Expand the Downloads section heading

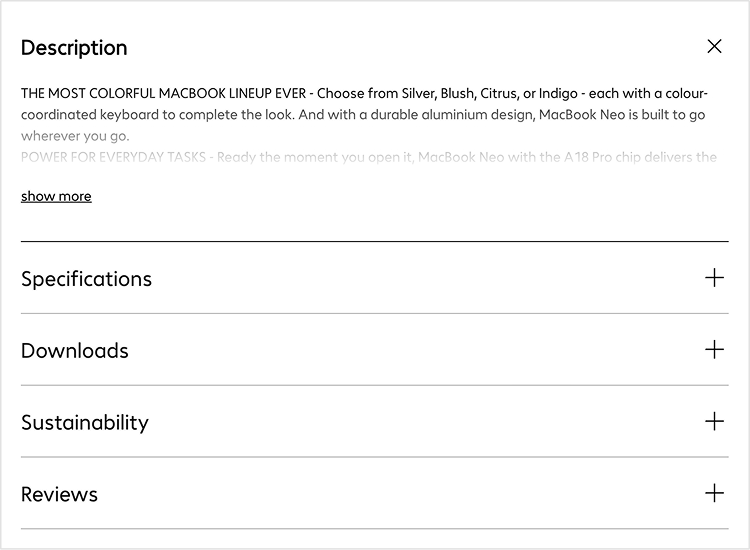click(75, 351)
